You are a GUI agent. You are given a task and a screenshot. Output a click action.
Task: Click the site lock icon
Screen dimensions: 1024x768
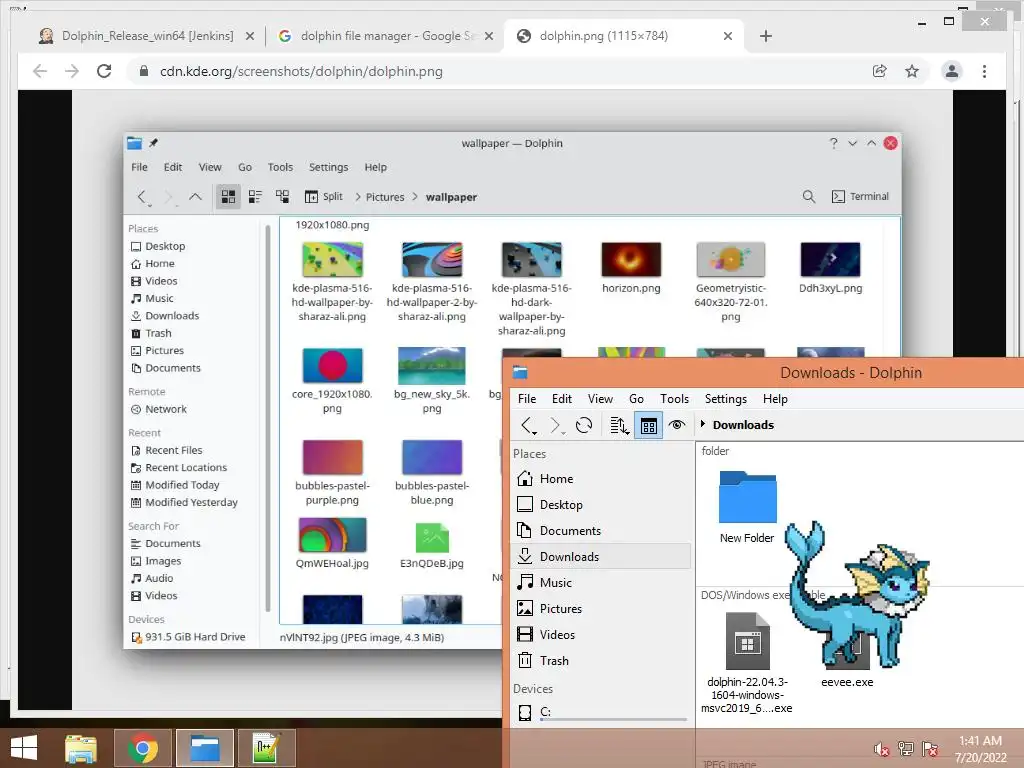(x=144, y=71)
